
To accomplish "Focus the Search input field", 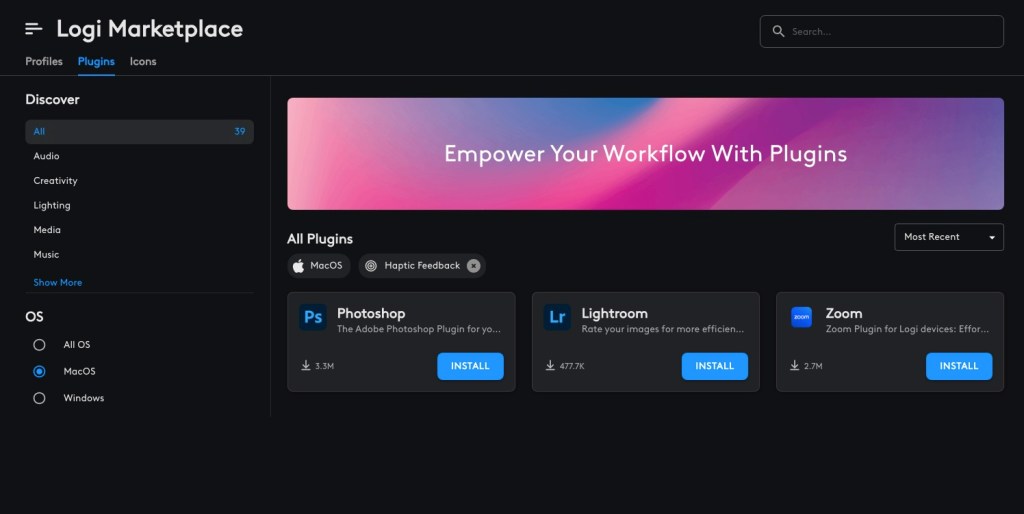I will tap(882, 31).
